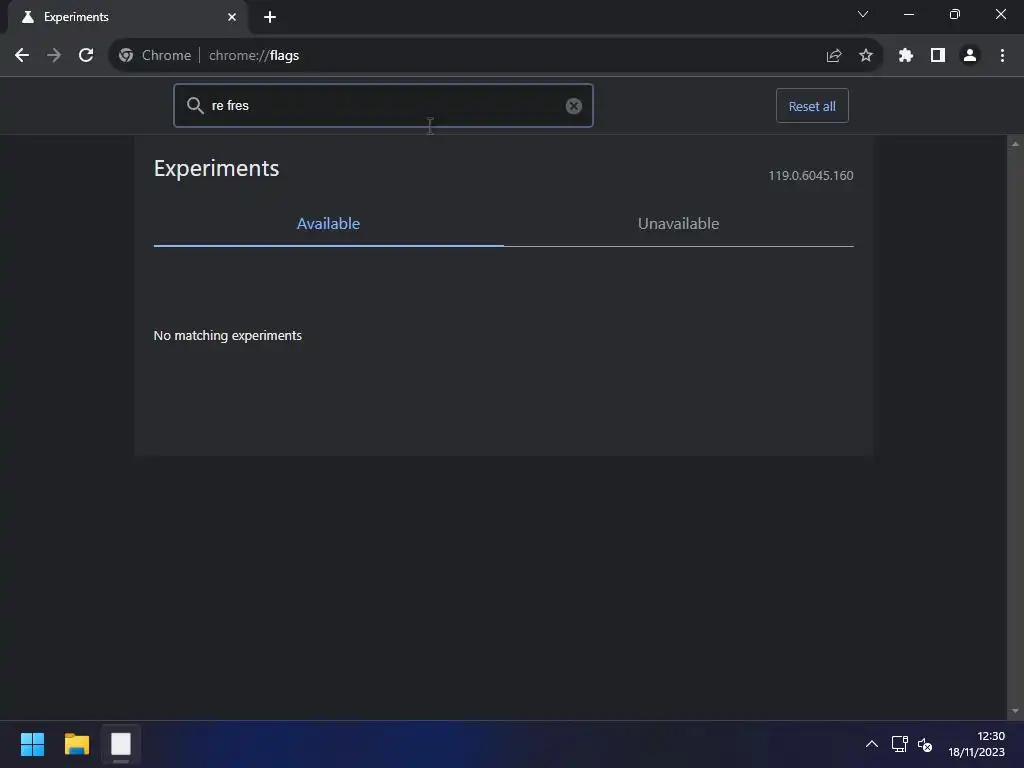Open a new tab
Viewport: 1024px width, 768px height.
pyautogui.click(x=270, y=17)
